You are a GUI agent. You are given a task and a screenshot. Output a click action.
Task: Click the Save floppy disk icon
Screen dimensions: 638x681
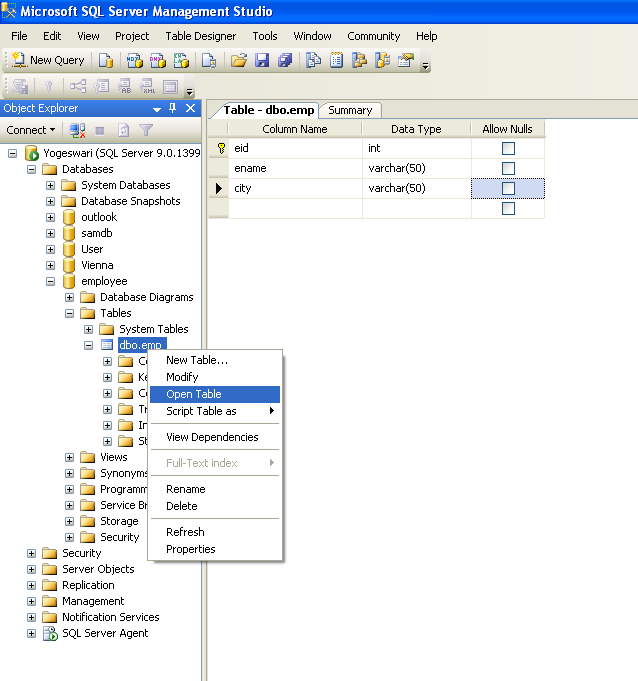click(262, 60)
